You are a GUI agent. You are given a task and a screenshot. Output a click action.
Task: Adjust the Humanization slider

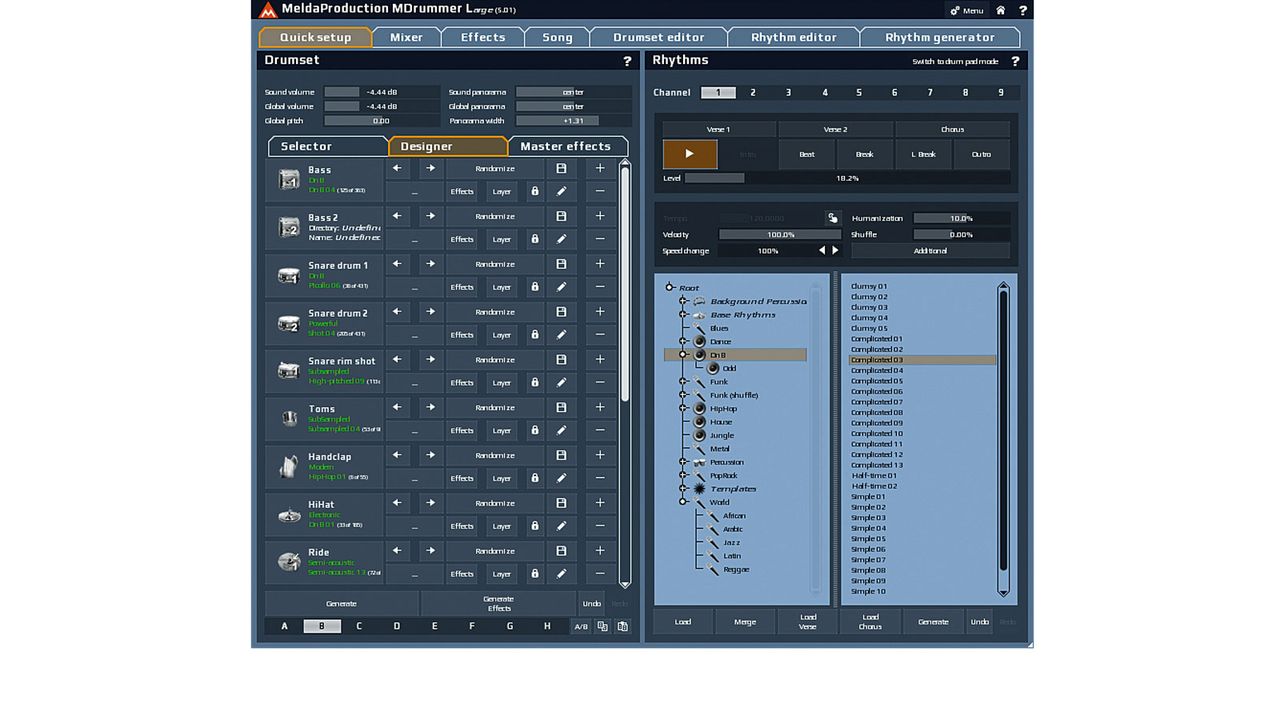tap(961, 218)
